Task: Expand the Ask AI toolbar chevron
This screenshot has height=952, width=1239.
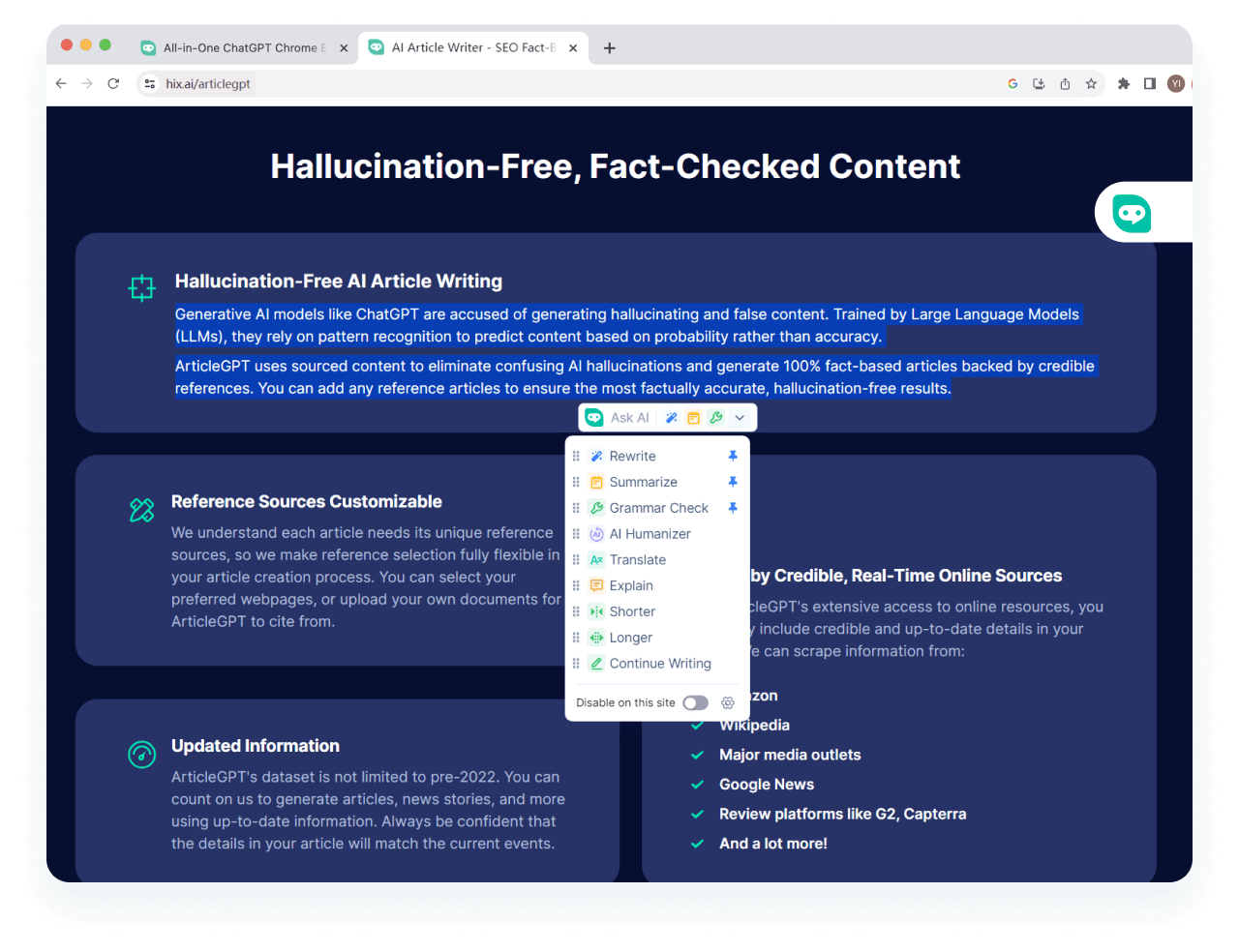Action: (x=740, y=417)
